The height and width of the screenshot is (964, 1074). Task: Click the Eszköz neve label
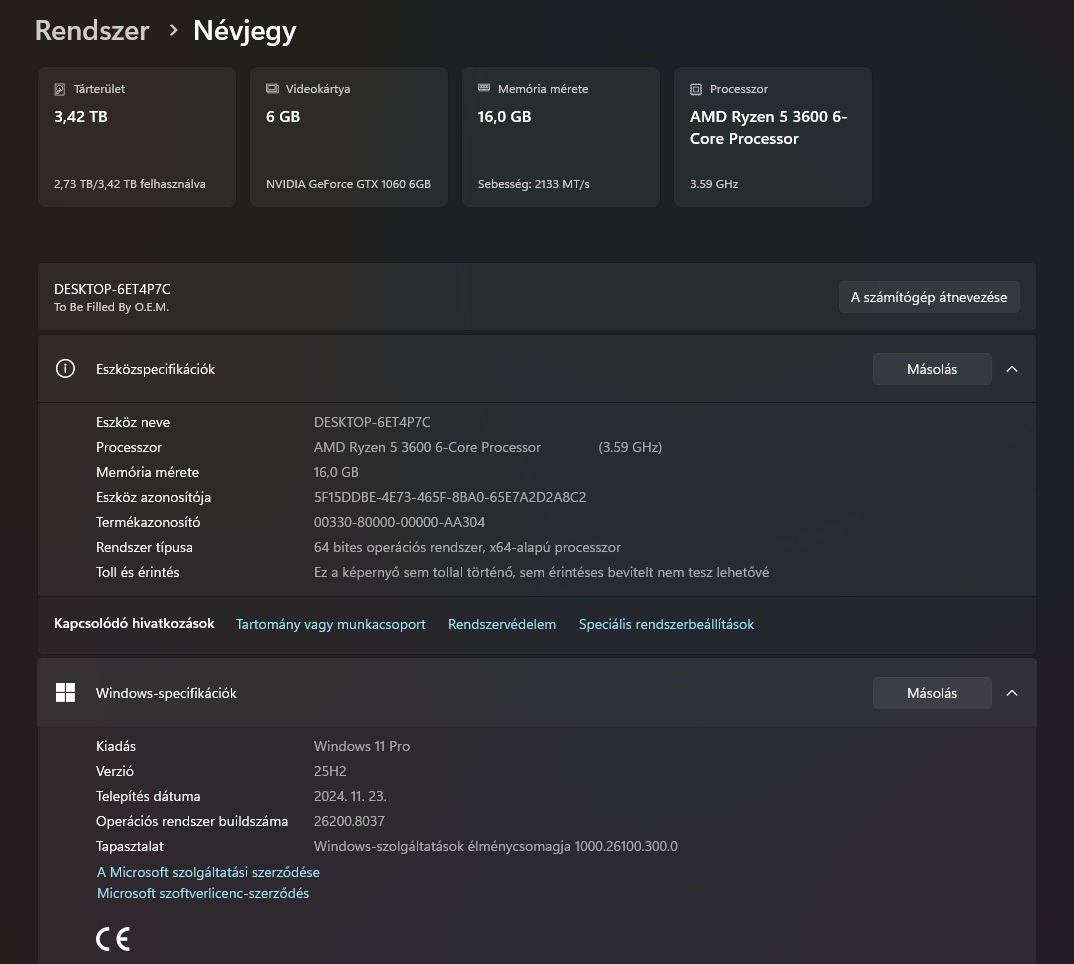pos(133,422)
